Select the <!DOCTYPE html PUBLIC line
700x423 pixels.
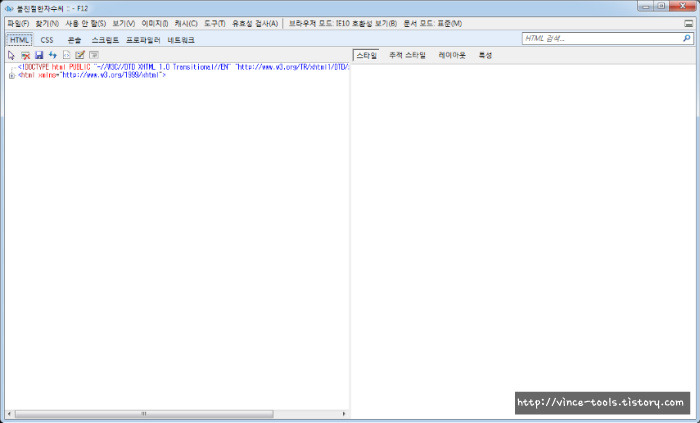tap(183, 67)
